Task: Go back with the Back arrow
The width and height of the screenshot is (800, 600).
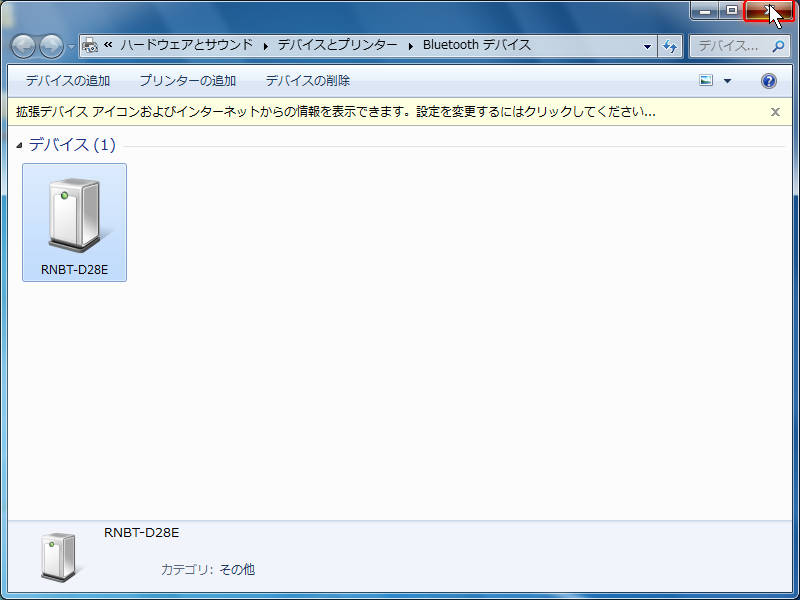Action: (23, 46)
